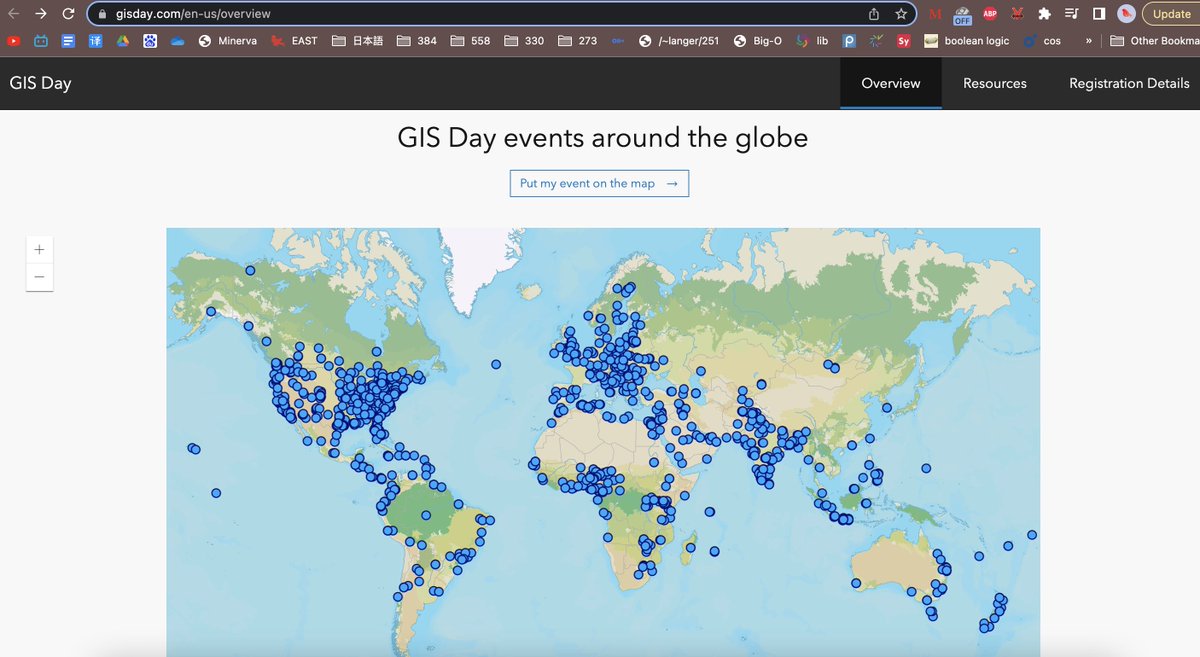Click the Update button
Image resolution: width=1200 pixels, height=657 pixels.
pos(1170,14)
